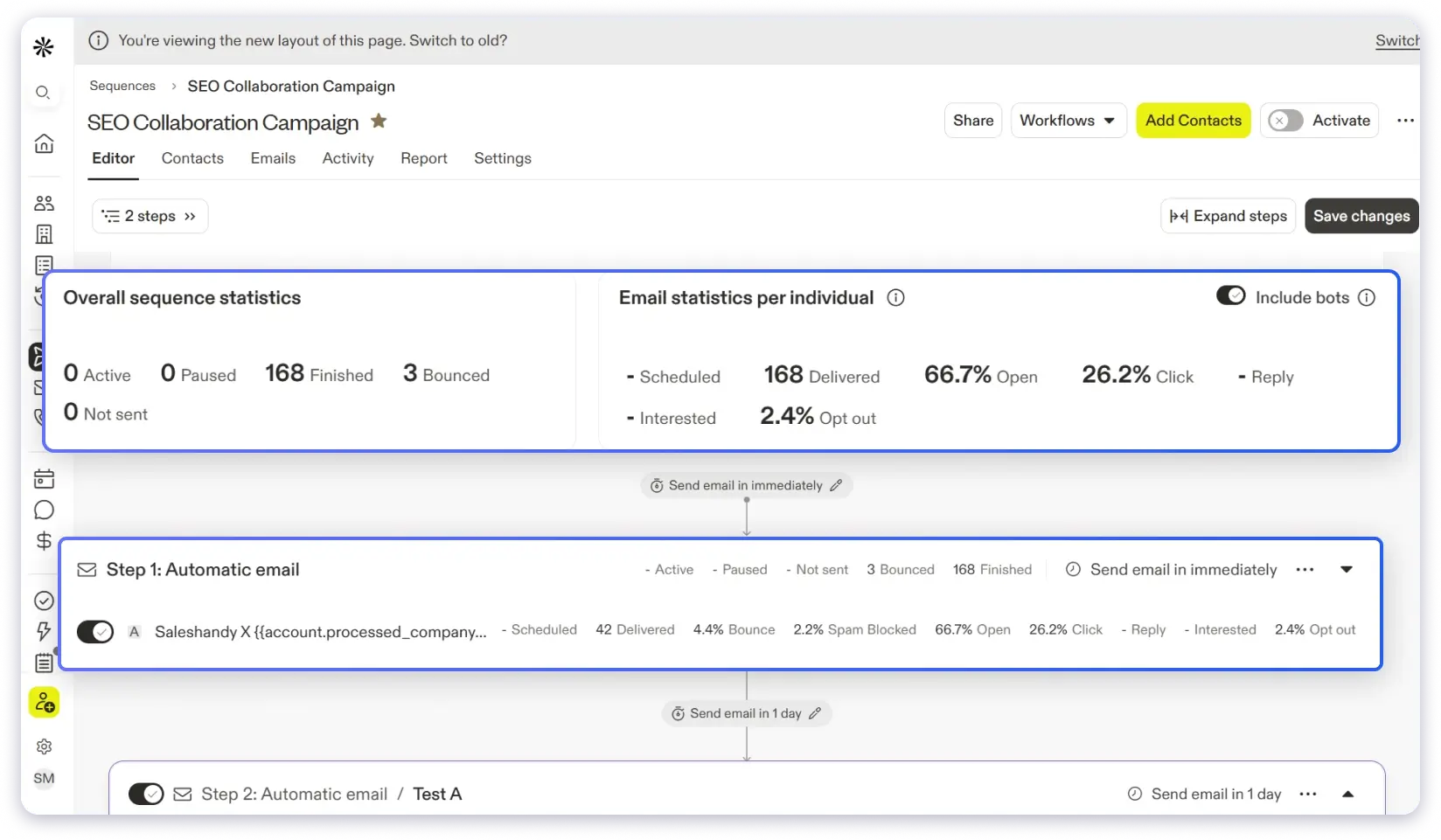The width and height of the screenshot is (1441, 840).
Task: Open the Report tab
Action: pyautogui.click(x=423, y=158)
